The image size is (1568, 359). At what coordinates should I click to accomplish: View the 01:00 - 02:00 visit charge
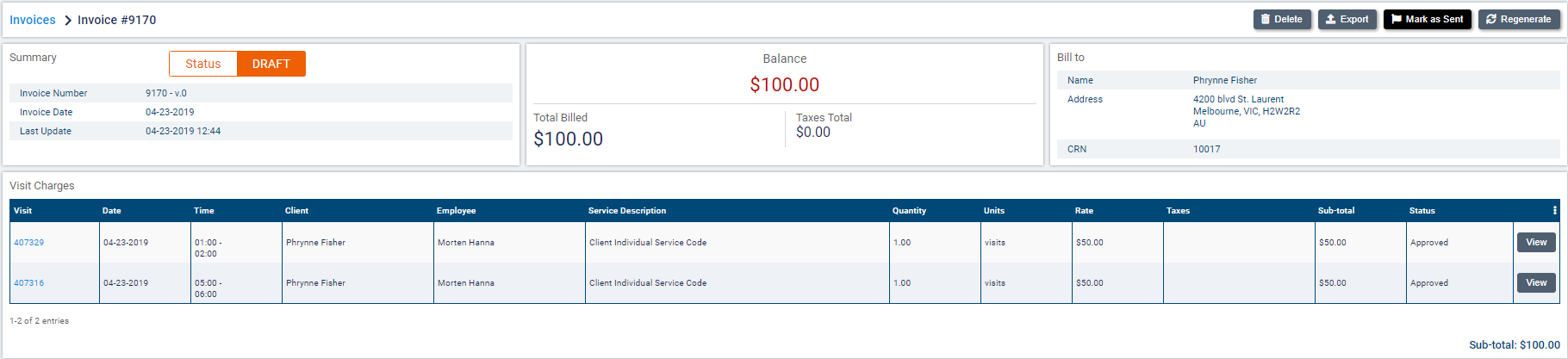click(x=1536, y=243)
